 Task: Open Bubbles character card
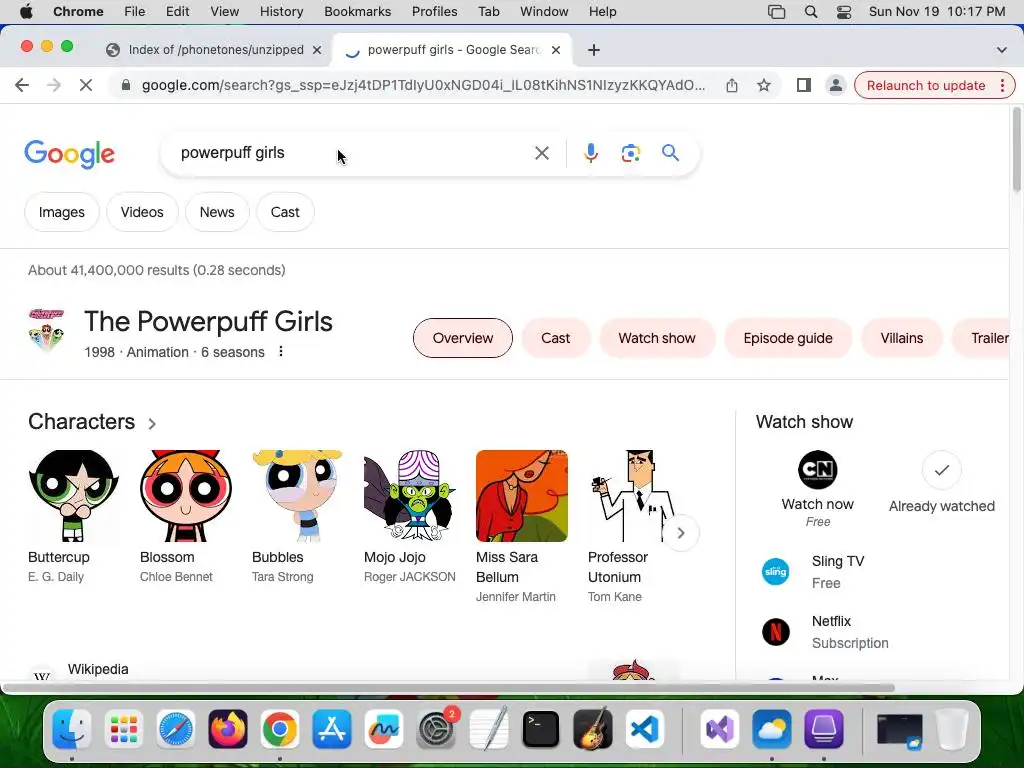[298, 517]
